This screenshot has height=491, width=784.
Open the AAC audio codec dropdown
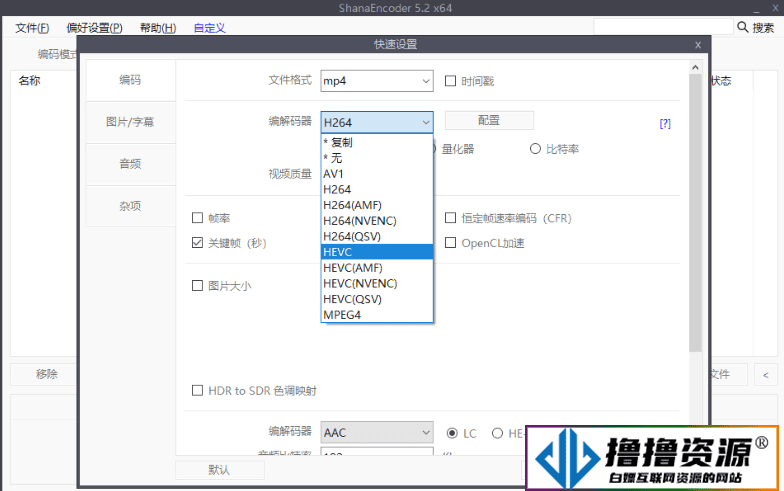376,432
